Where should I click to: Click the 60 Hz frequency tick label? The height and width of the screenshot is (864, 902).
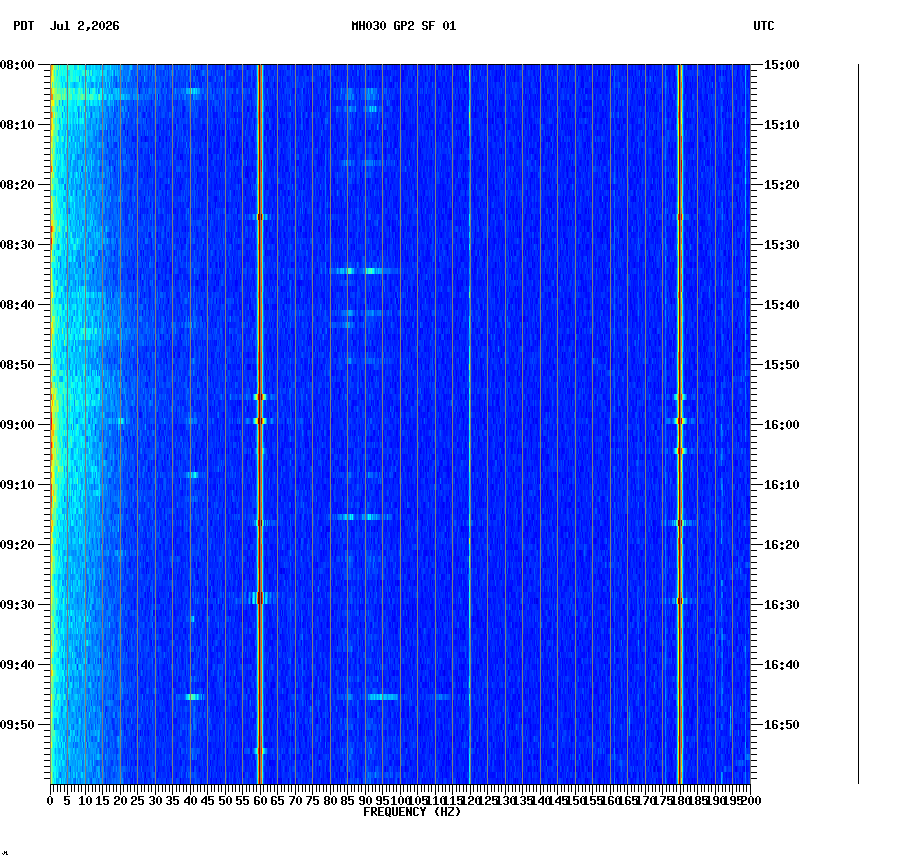(261, 801)
